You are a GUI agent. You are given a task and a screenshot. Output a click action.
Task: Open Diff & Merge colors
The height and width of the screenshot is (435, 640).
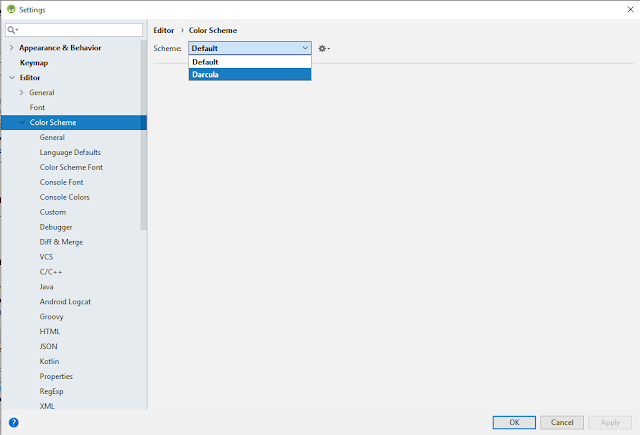[61, 242]
